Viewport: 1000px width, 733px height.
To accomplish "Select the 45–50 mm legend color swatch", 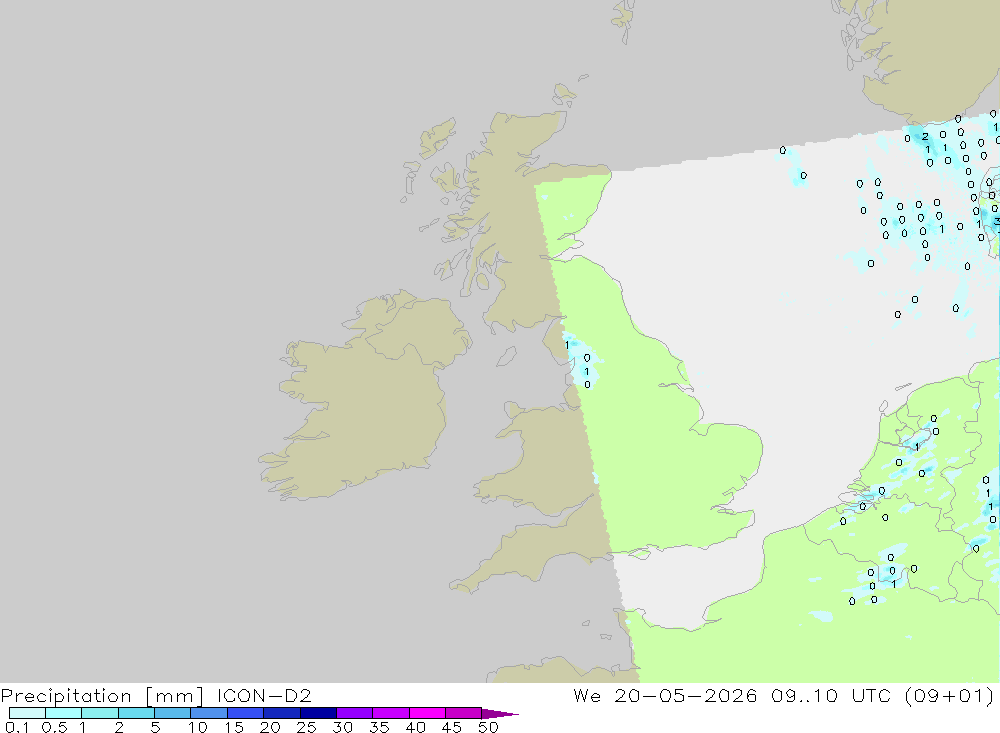I will [464, 713].
